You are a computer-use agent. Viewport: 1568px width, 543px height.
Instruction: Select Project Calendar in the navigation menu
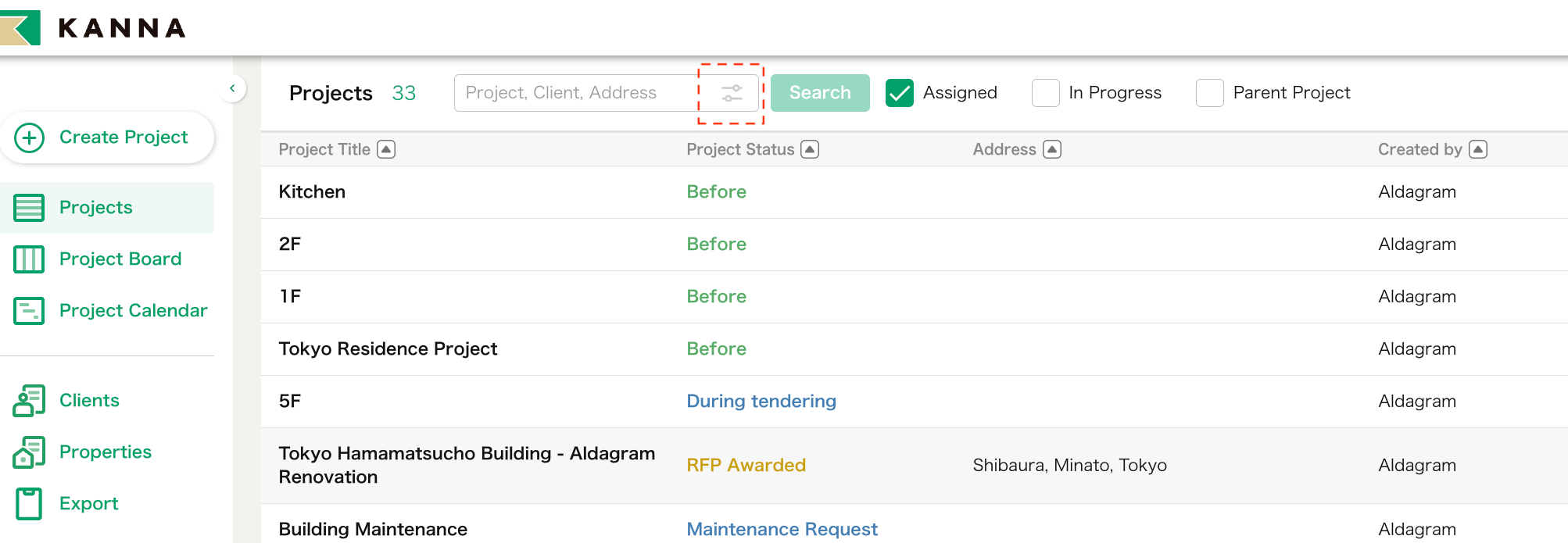tap(134, 310)
